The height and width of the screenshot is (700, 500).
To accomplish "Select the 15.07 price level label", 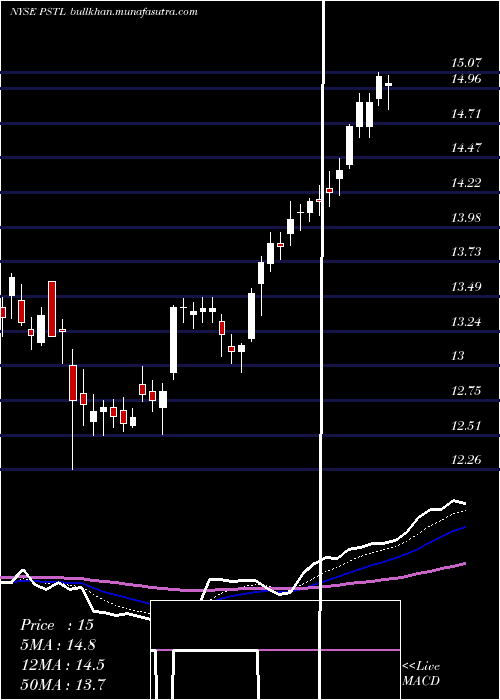I will [x=466, y=63].
